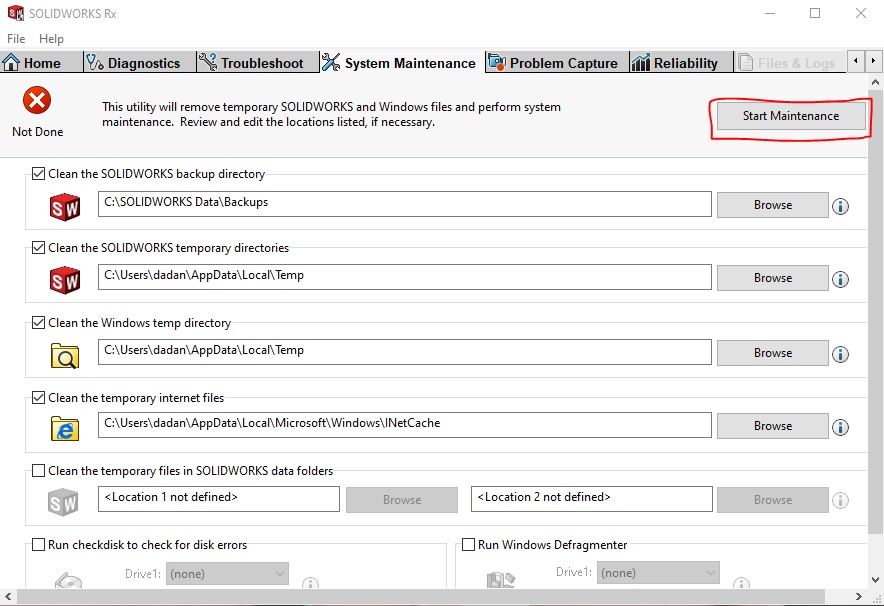Viewport: 884px width, 606px height.
Task: Click the horizontal scrollbar right arrow
Action: click(x=858, y=596)
